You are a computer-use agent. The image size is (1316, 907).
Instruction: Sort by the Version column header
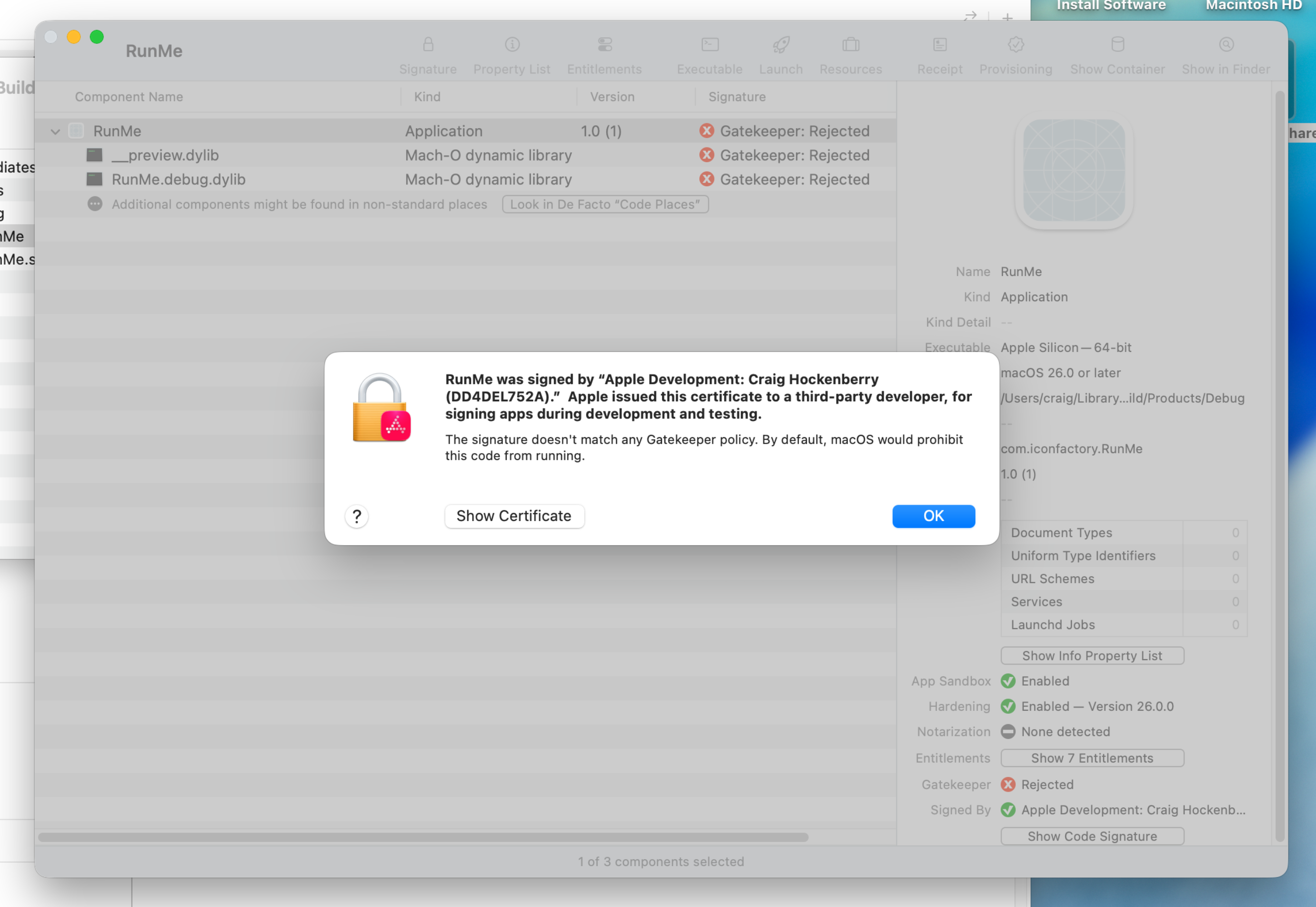612,97
